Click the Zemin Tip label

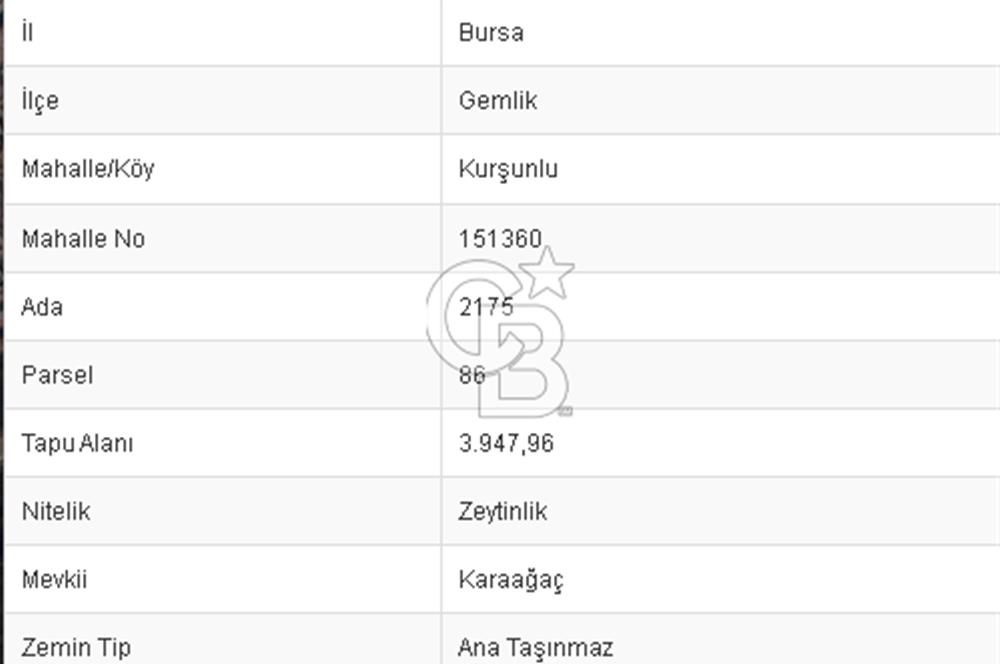click(76, 648)
